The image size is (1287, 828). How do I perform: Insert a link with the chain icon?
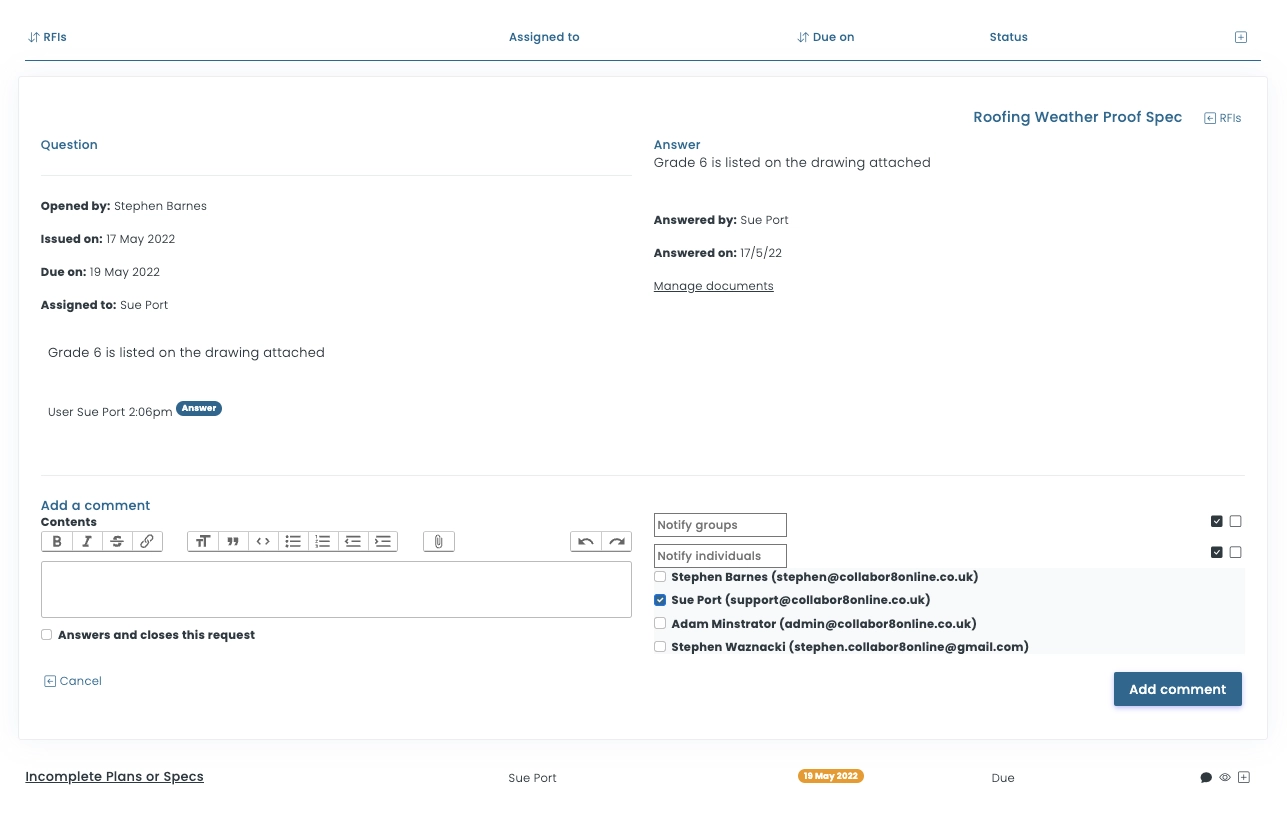(x=146, y=541)
